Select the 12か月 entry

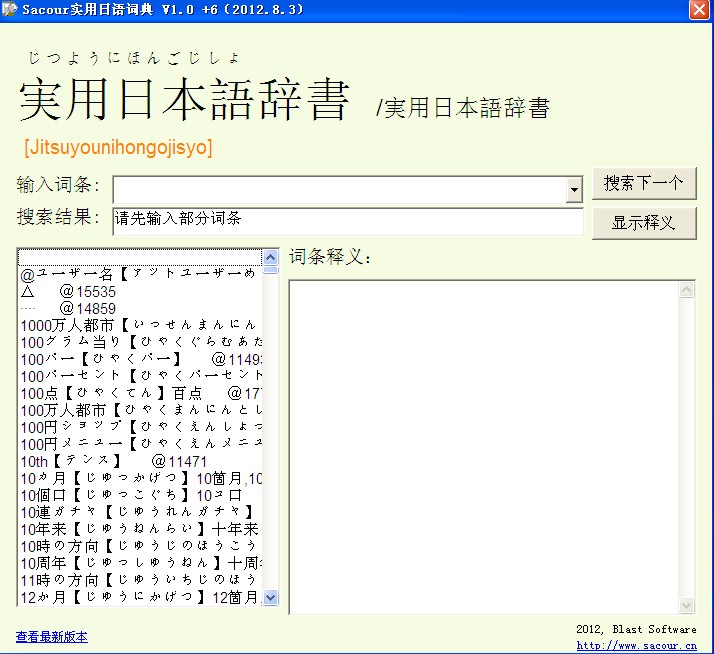[140, 597]
